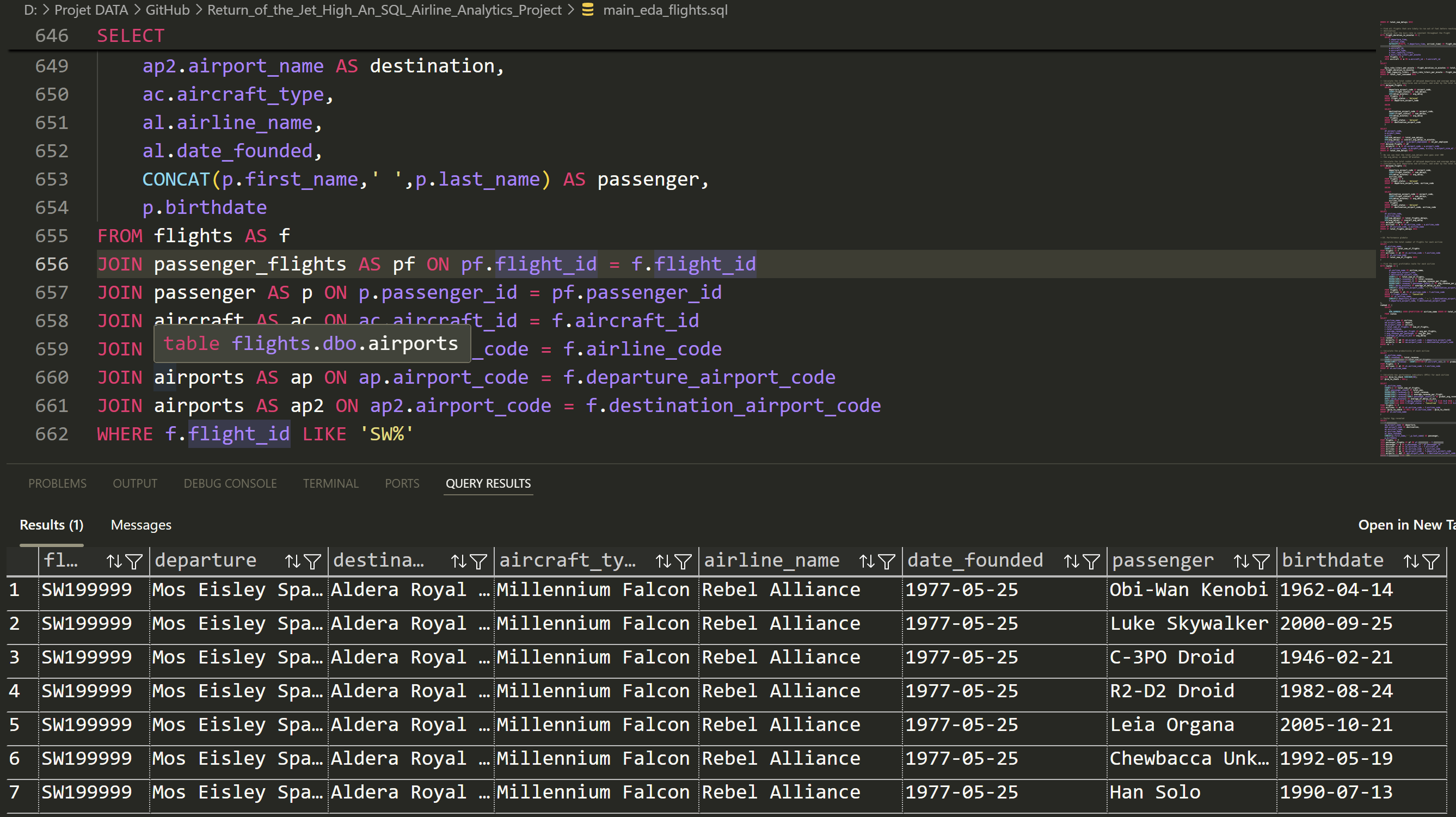Click database icon beside main_eda_flights.sql breadcrumb
The image size is (1456, 817).
point(588,10)
